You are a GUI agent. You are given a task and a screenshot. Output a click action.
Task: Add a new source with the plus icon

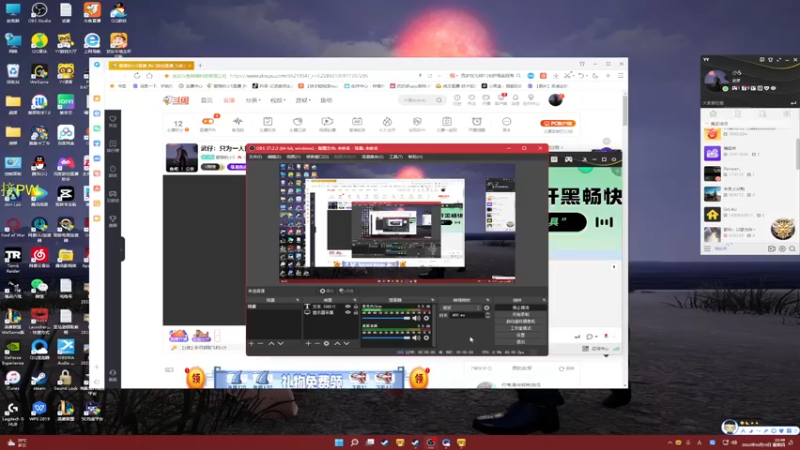click(x=308, y=343)
